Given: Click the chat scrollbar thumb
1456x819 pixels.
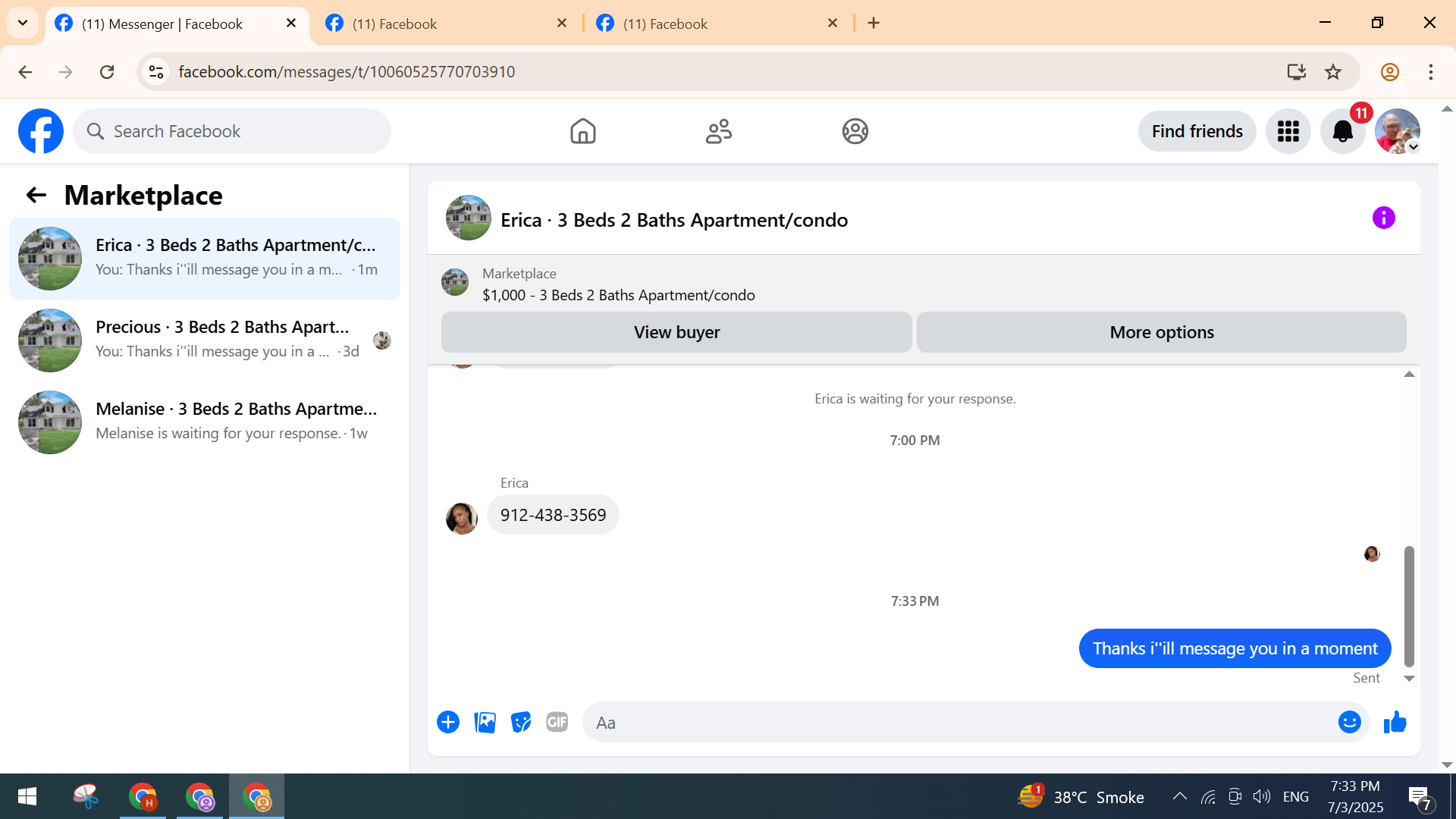Looking at the screenshot, I should [x=1409, y=605].
